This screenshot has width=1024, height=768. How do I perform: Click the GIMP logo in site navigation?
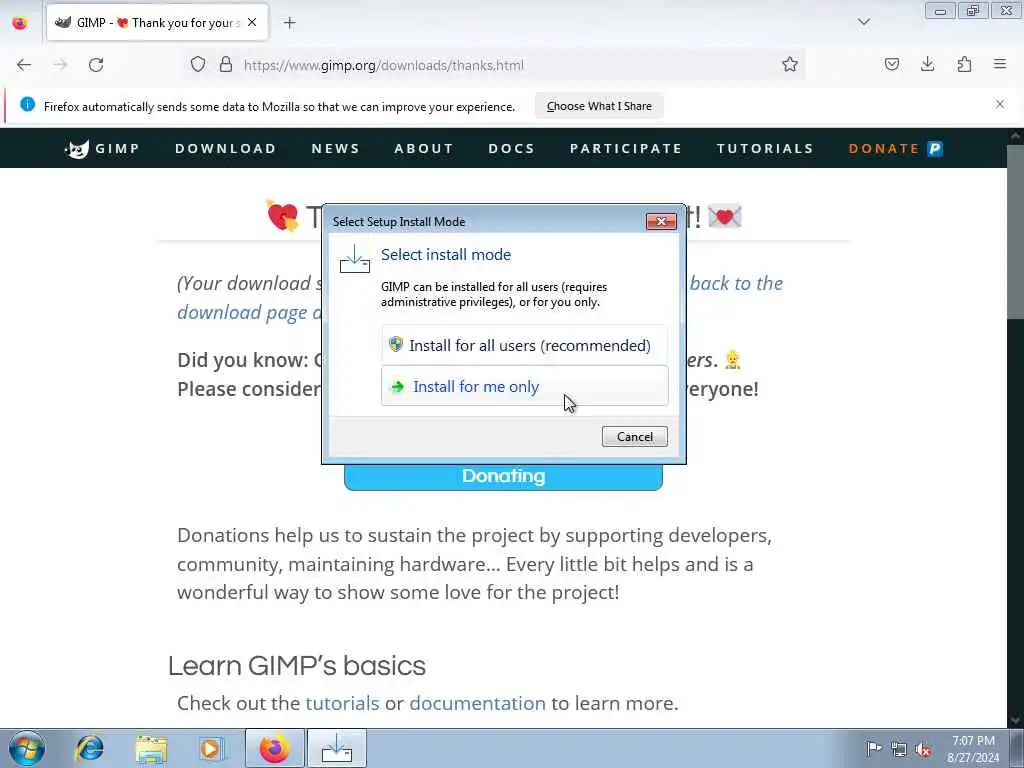[102, 148]
